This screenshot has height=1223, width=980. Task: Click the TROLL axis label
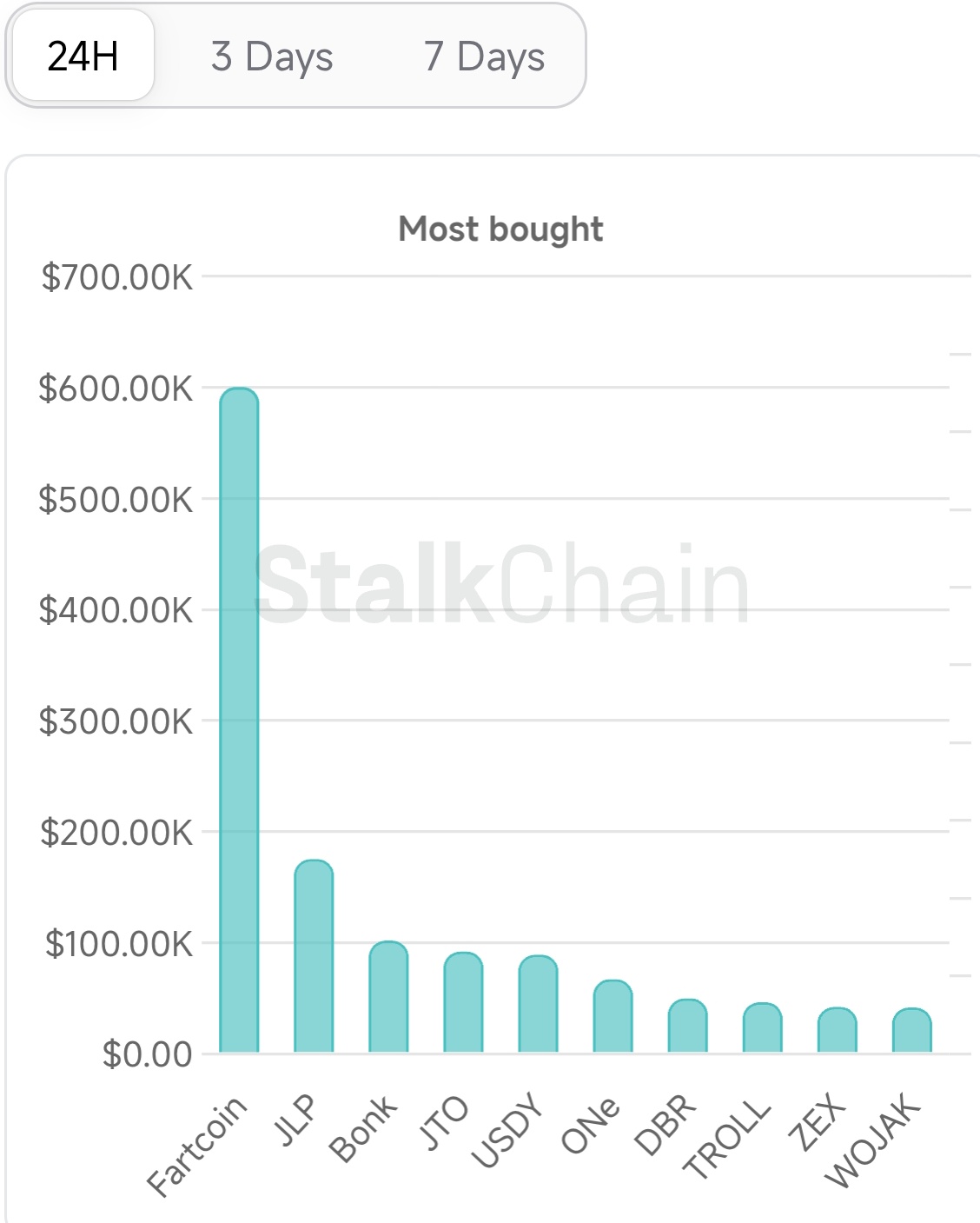pyautogui.click(x=728, y=1137)
